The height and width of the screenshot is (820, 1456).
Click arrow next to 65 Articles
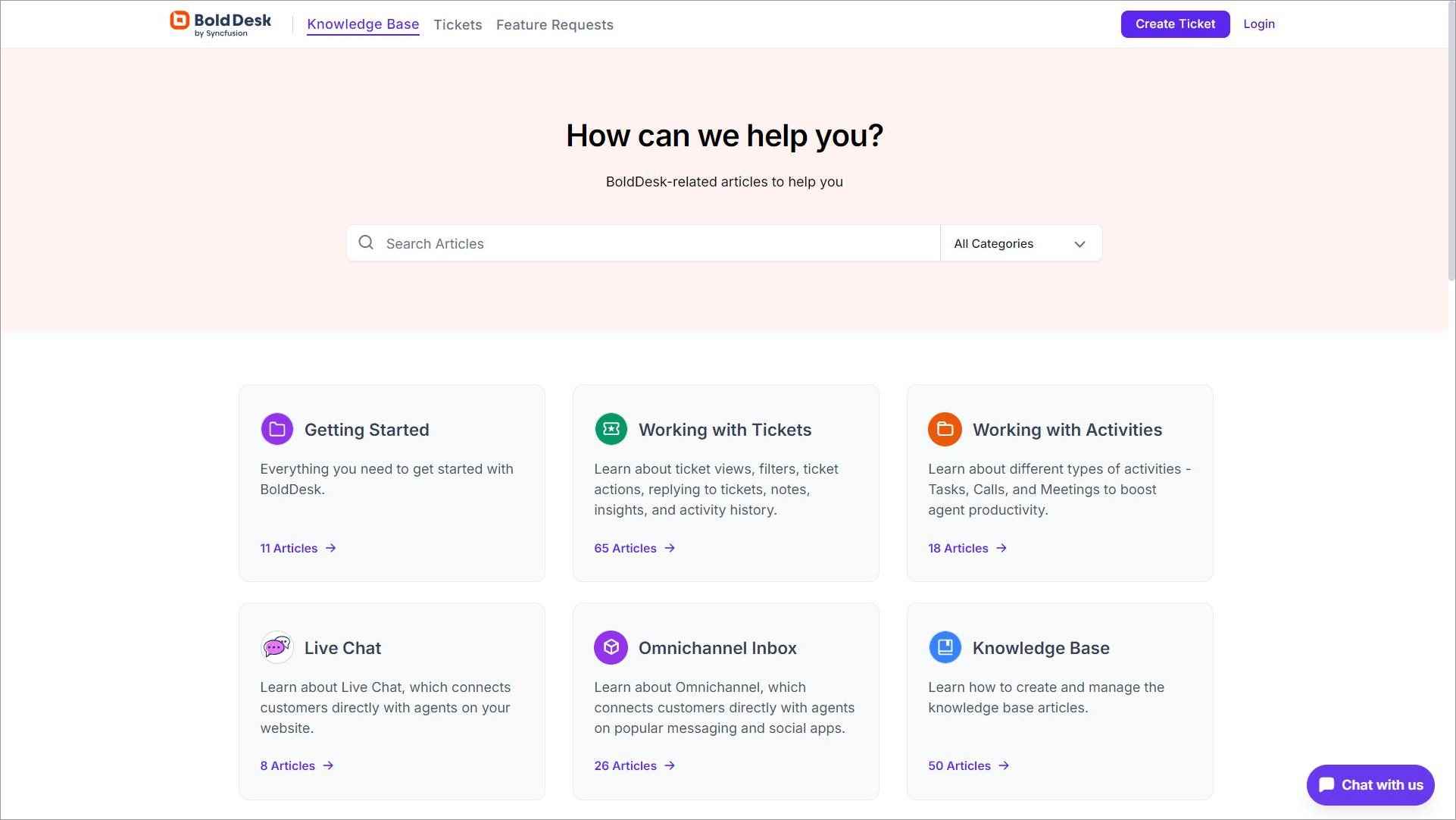[670, 548]
